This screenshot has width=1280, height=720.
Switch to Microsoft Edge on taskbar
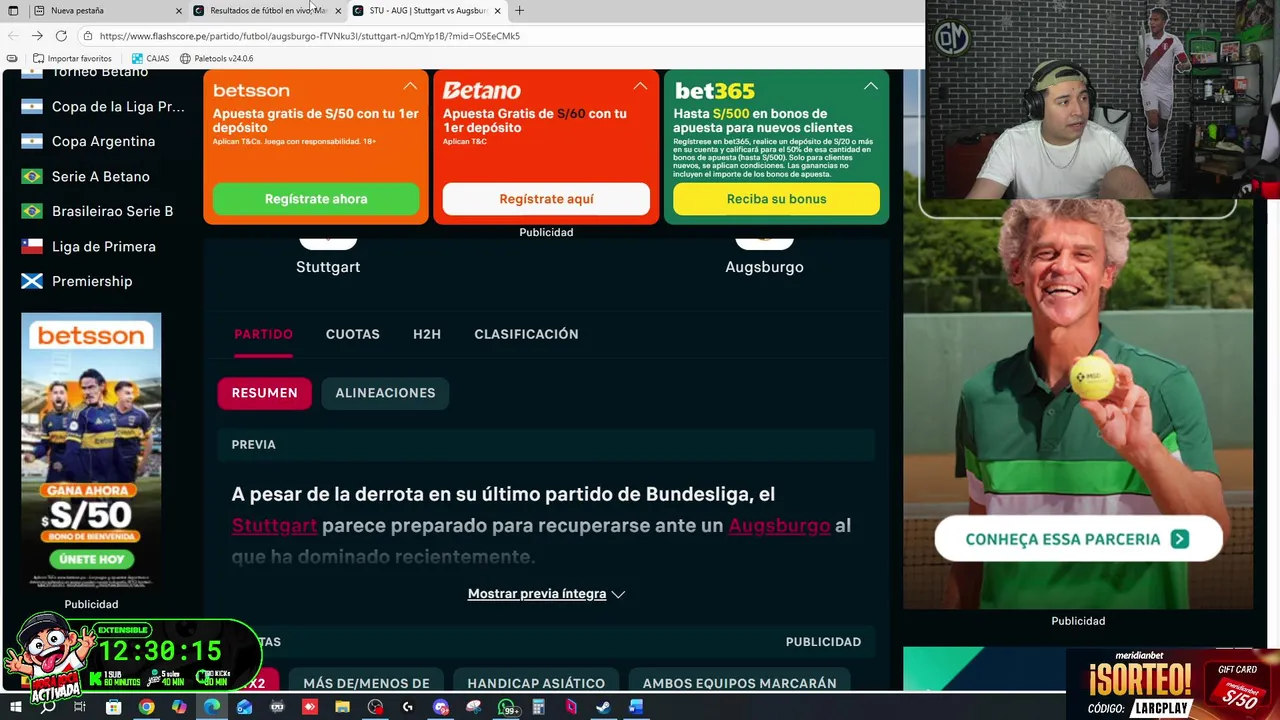coord(212,707)
